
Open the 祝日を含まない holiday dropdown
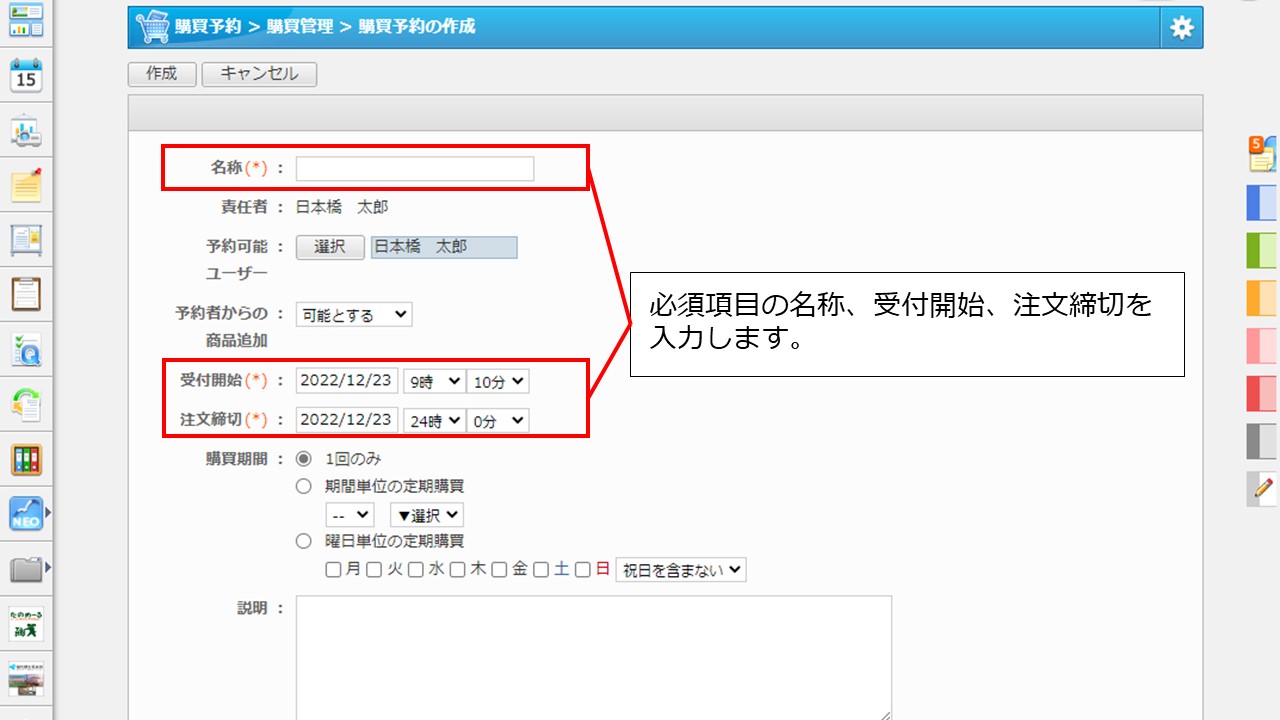[681, 570]
